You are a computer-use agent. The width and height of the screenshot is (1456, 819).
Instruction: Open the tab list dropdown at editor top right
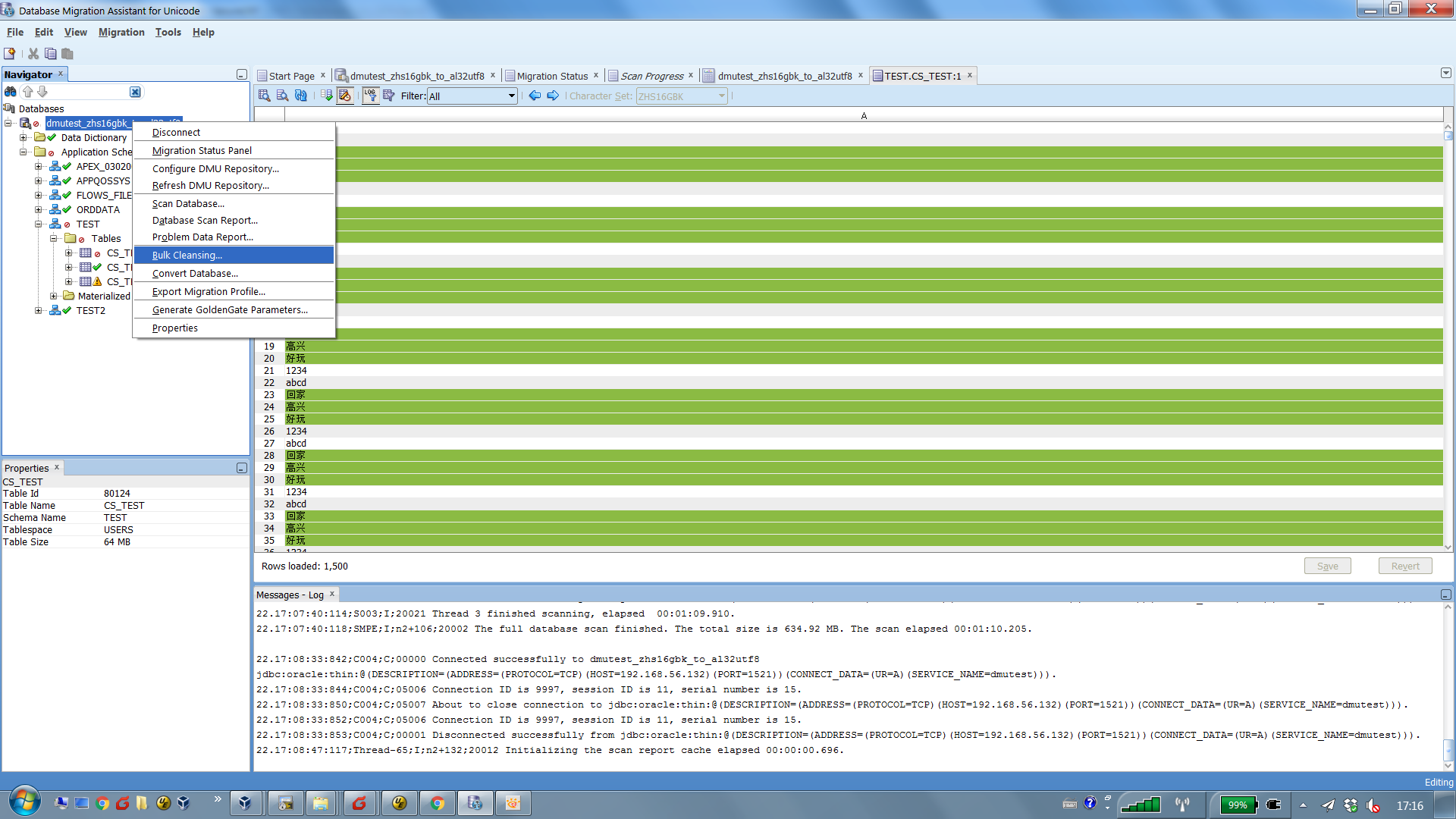(1445, 74)
